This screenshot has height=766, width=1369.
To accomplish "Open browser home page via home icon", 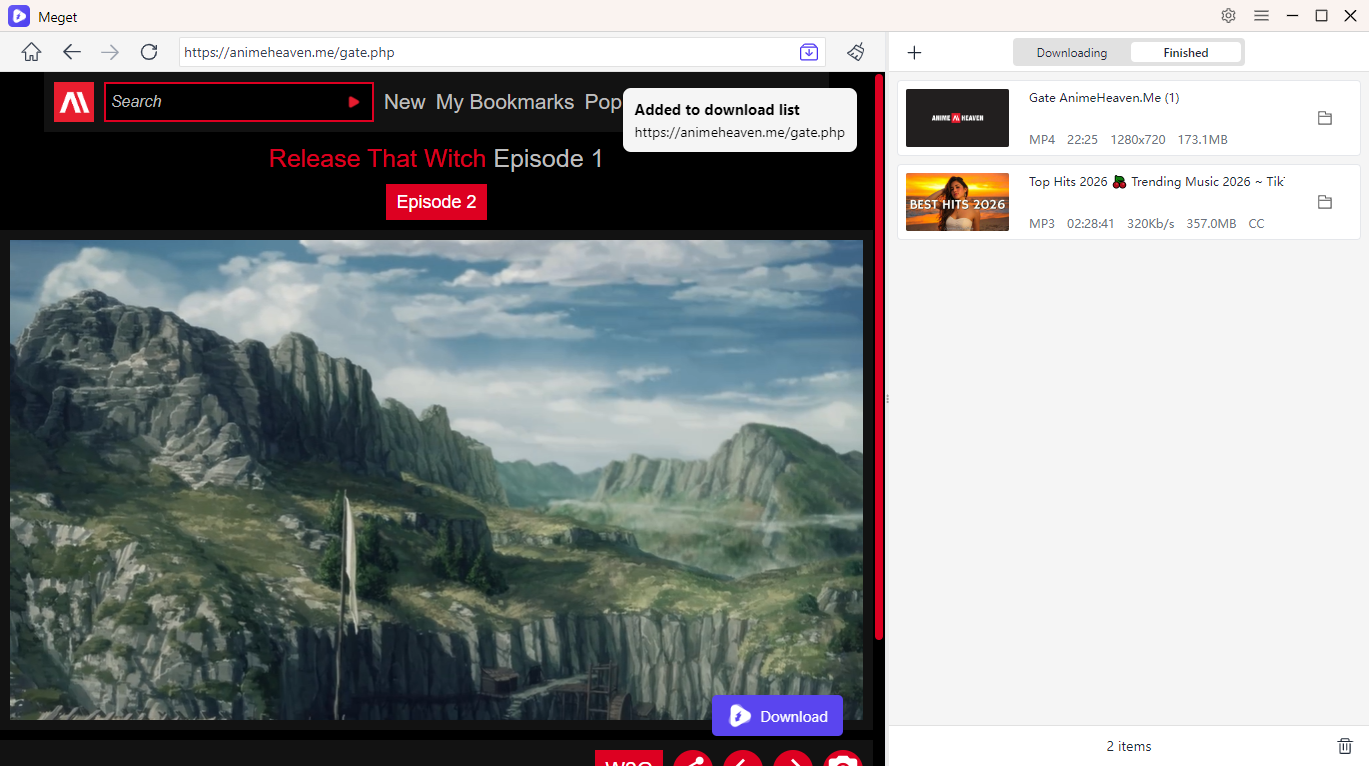I will pyautogui.click(x=31, y=52).
